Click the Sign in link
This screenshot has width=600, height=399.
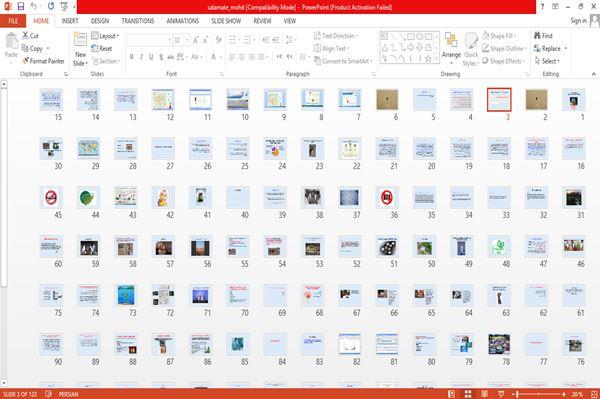[x=578, y=21]
